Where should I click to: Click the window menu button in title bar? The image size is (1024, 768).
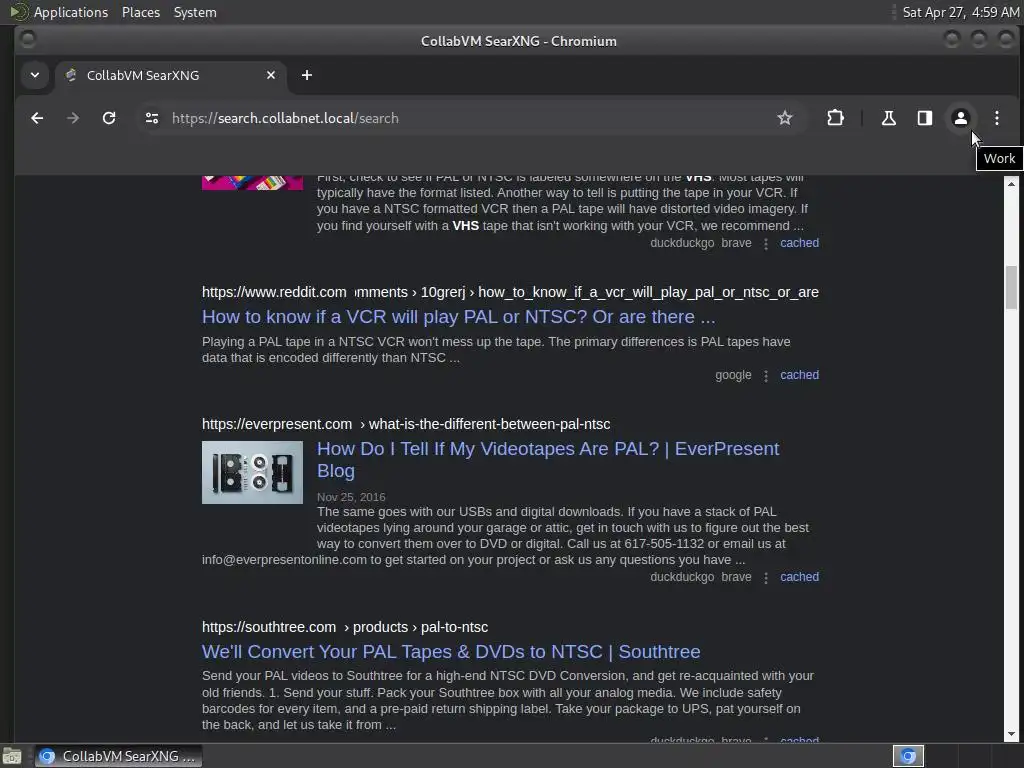tap(28, 40)
